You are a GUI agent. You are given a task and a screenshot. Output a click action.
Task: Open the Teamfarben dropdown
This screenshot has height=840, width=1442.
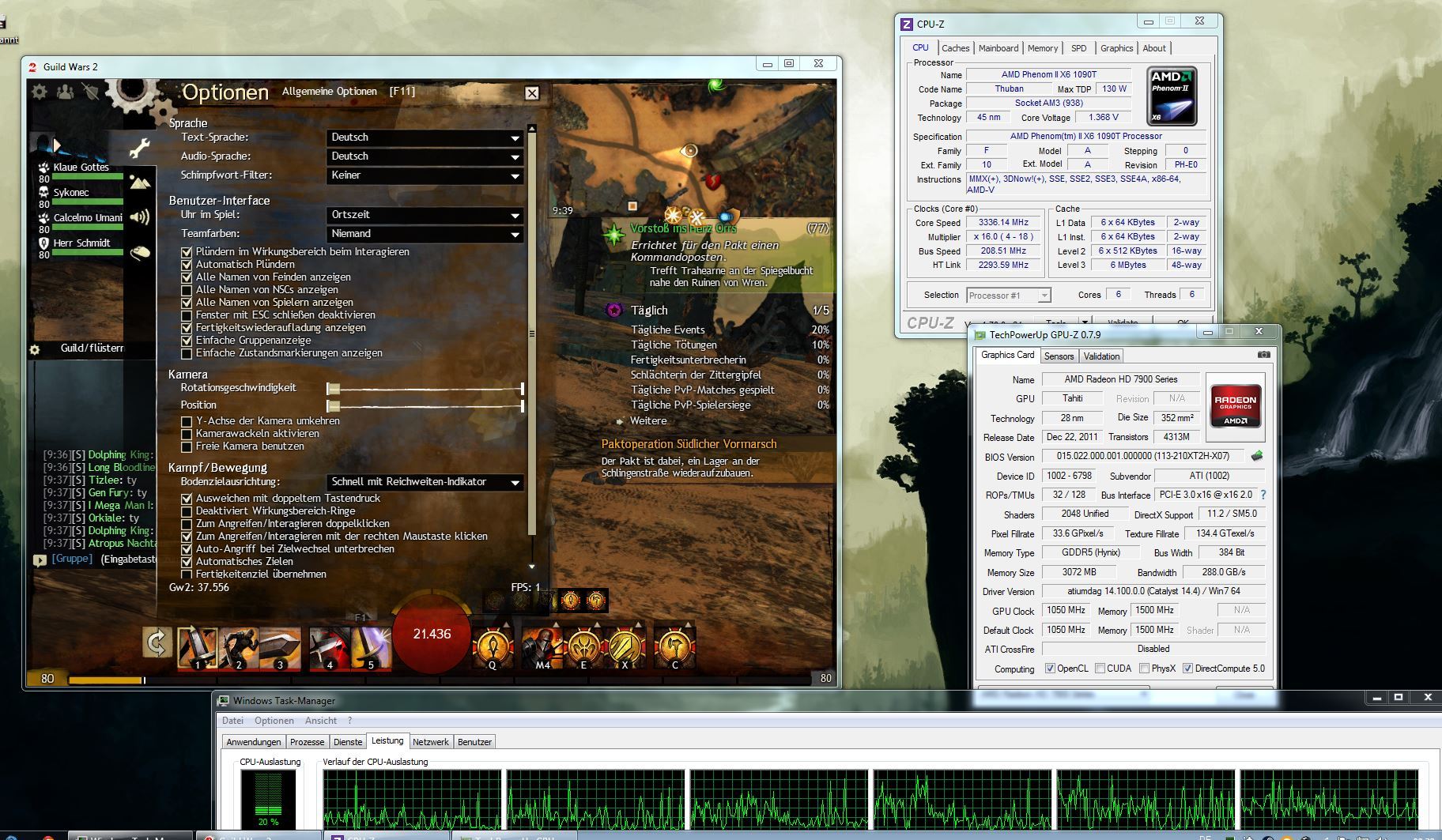pyautogui.click(x=425, y=234)
